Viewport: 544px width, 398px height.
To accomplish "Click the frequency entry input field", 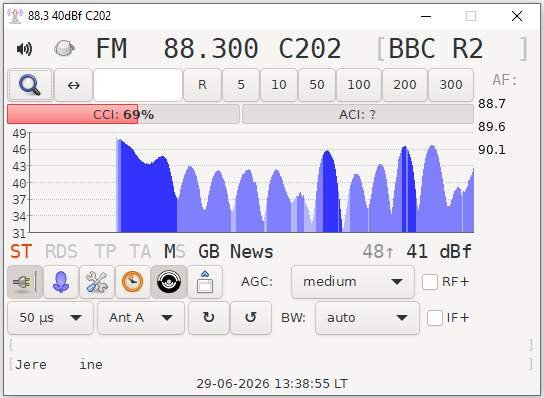I will 138,85.
